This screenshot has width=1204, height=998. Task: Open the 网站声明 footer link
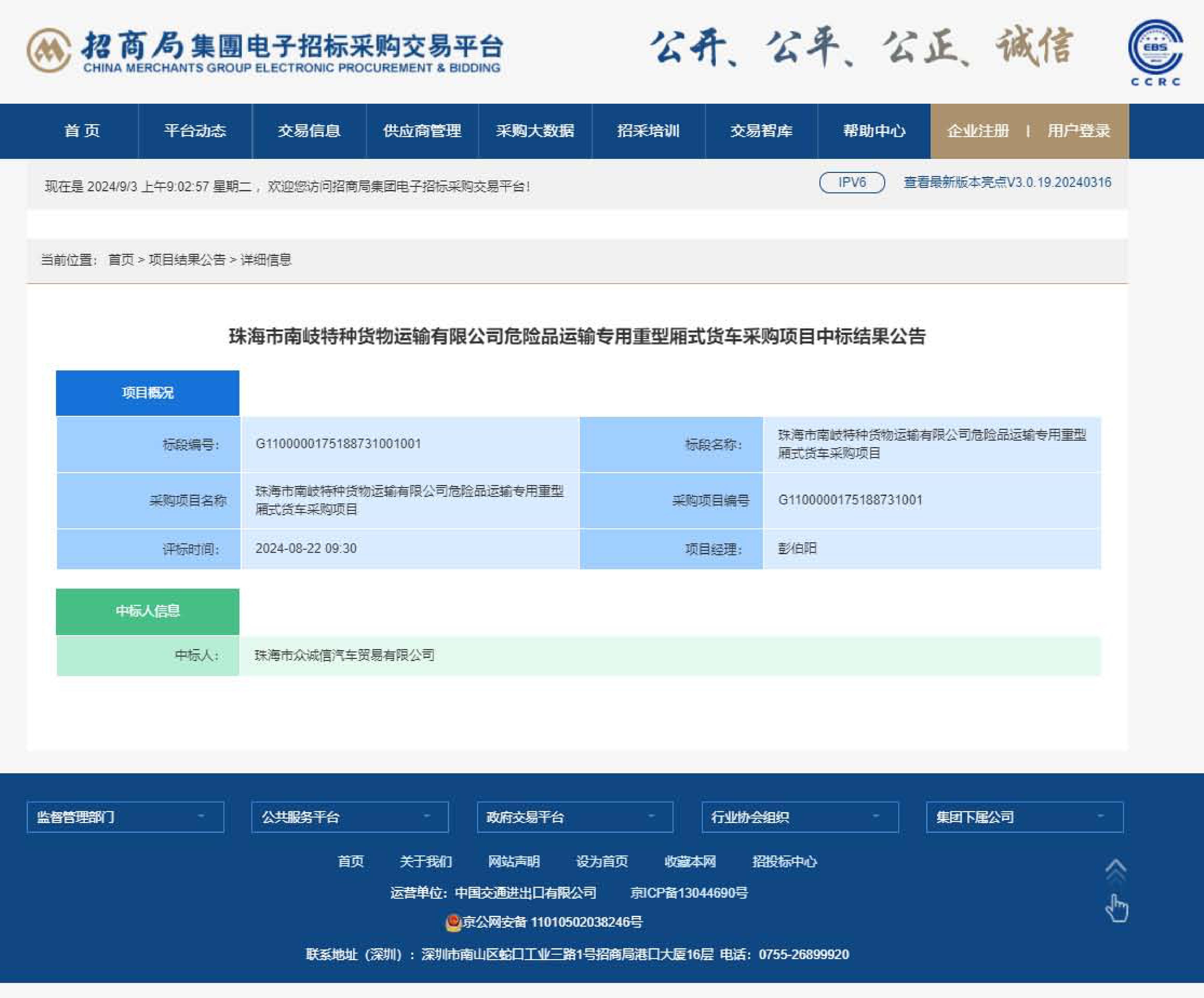(514, 861)
